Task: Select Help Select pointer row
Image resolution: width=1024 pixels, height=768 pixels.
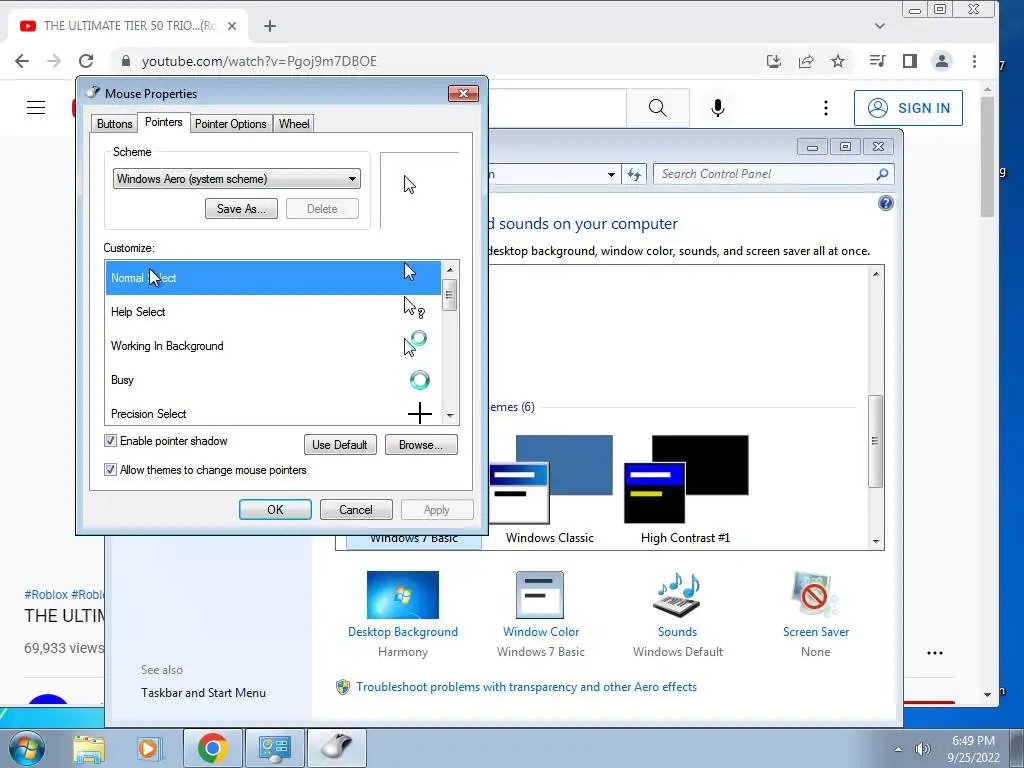Action: point(273,312)
